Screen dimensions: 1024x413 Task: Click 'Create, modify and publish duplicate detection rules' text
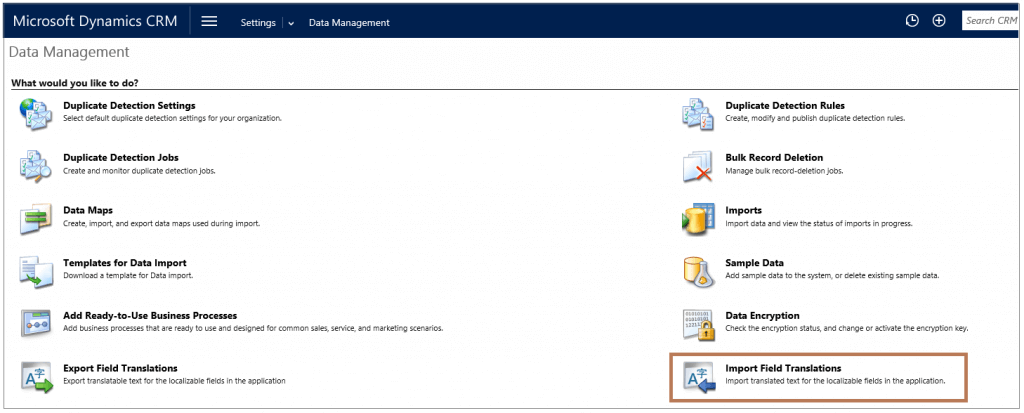(815, 118)
